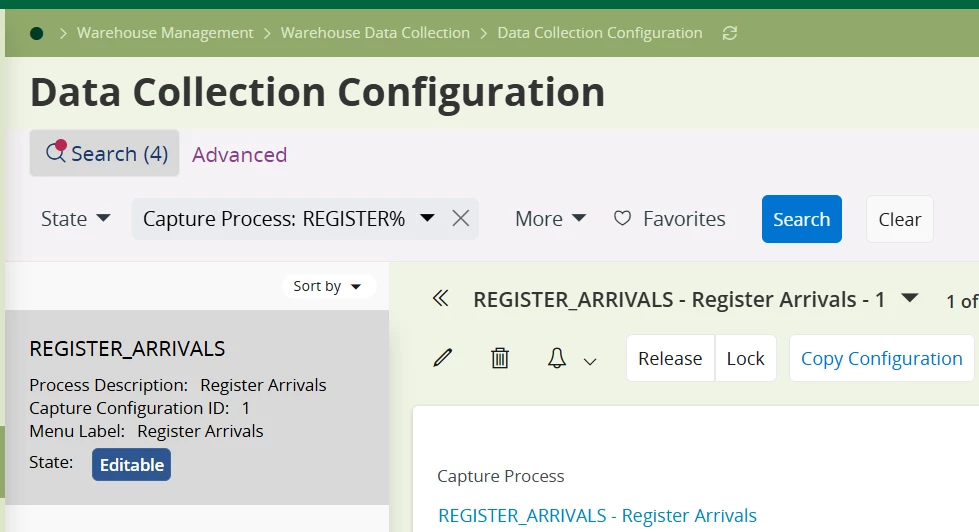Viewport: 979px width, 532px height.
Task: Open the State filter dropdown
Action: click(75, 219)
